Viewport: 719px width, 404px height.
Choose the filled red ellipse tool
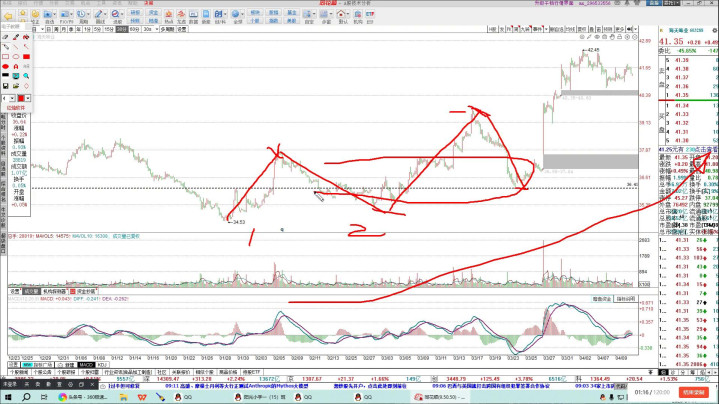pyautogui.click(x=6, y=66)
